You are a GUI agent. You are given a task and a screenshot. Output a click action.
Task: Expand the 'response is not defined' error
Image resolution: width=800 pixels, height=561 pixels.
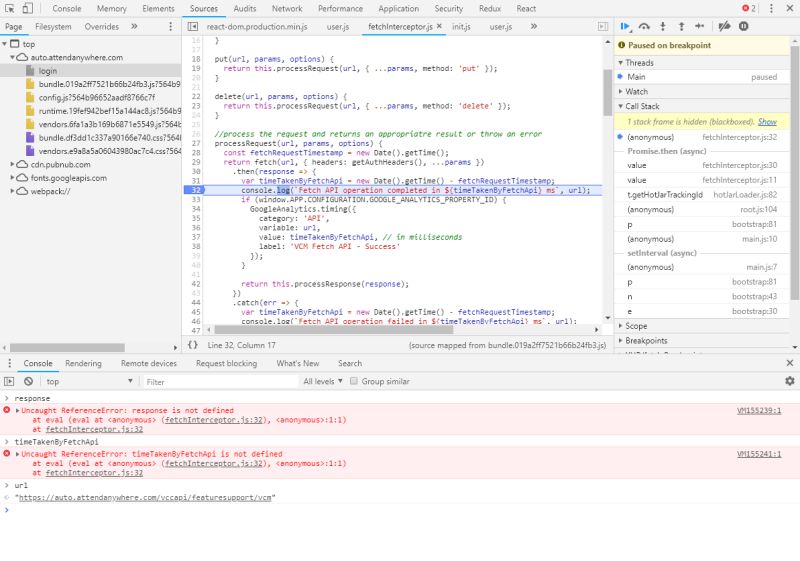click(17, 411)
